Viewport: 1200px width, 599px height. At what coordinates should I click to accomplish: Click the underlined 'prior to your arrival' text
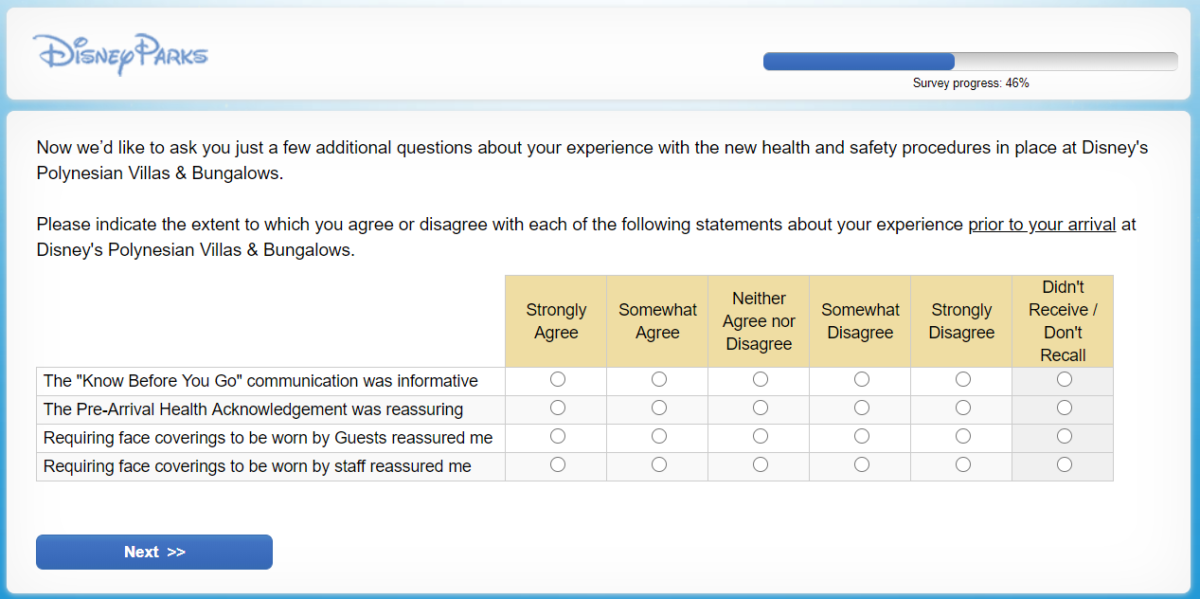pos(1041,225)
